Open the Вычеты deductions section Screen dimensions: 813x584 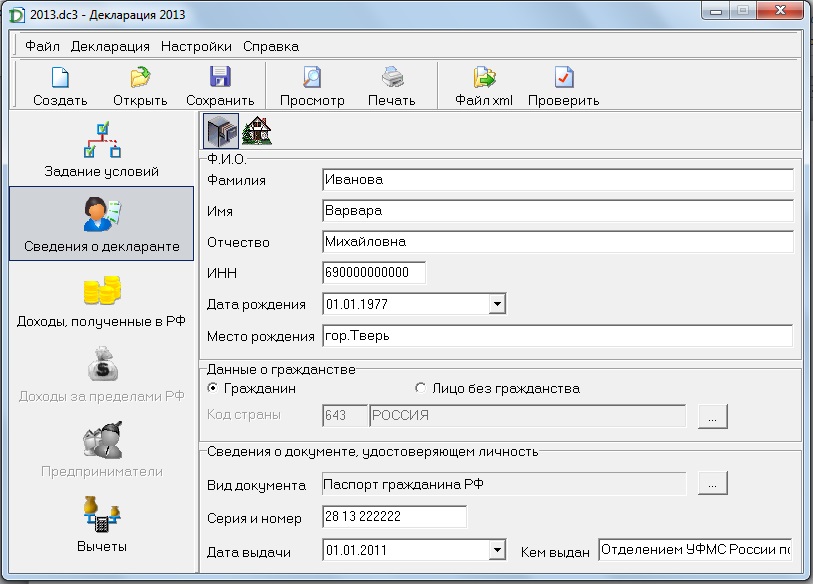(102, 524)
